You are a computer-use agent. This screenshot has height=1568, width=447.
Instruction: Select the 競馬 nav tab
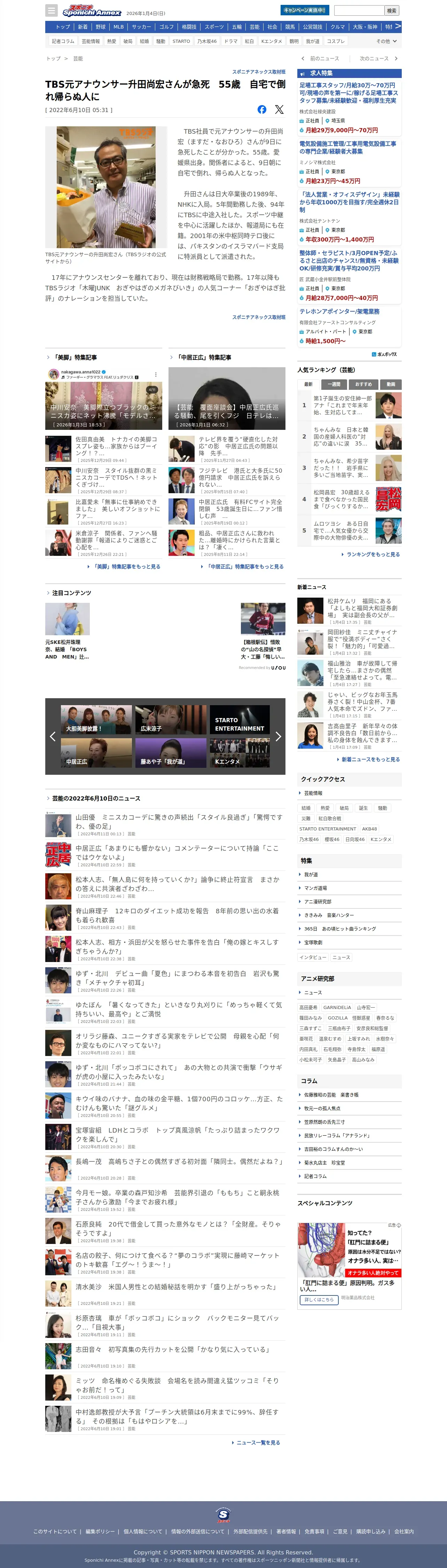pyautogui.click(x=290, y=27)
